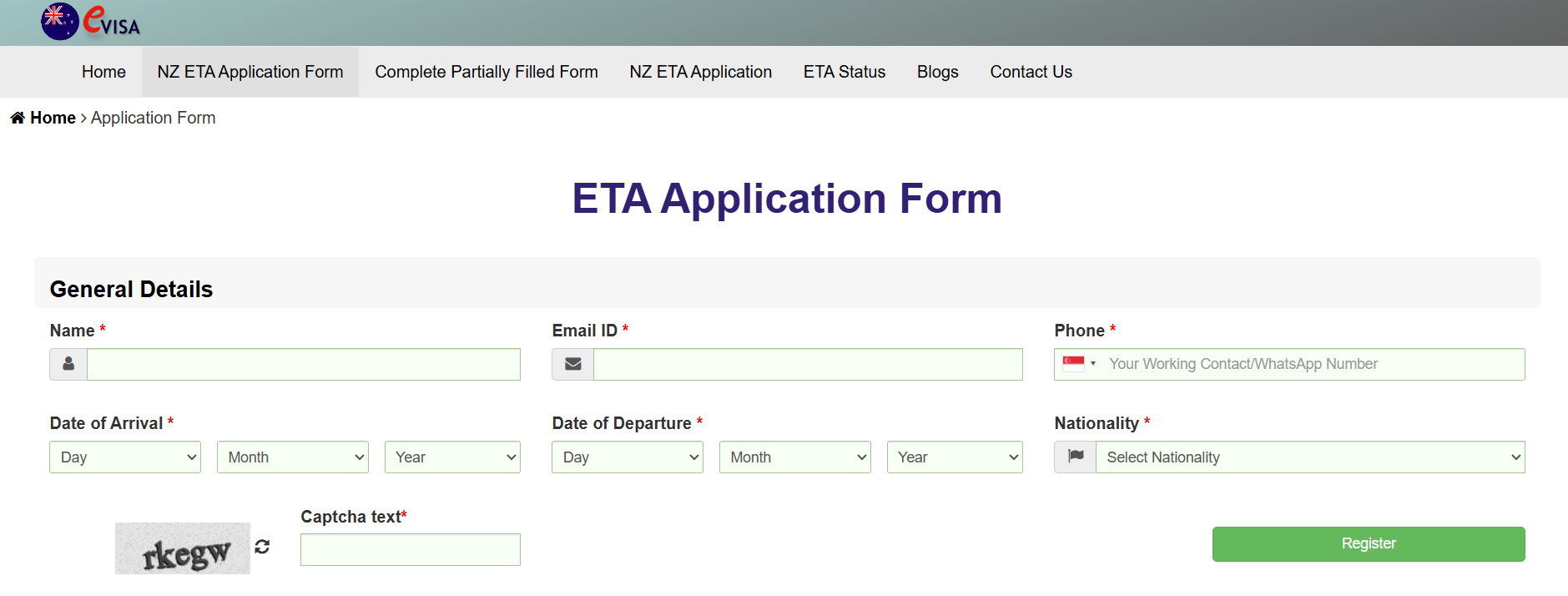Expand the Date of Departure Year dropdown
Screen dimensions: 1568x596
pos(955,457)
